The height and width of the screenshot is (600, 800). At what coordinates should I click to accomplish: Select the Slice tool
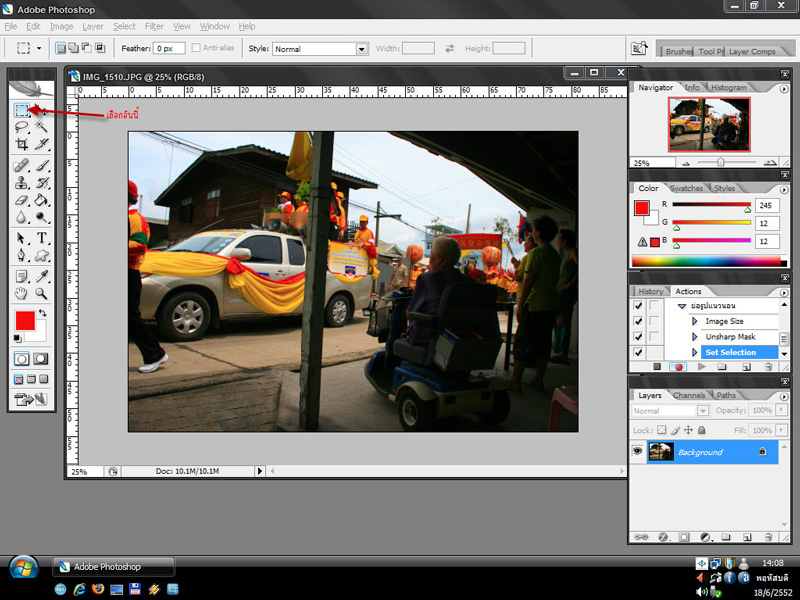tap(41, 144)
